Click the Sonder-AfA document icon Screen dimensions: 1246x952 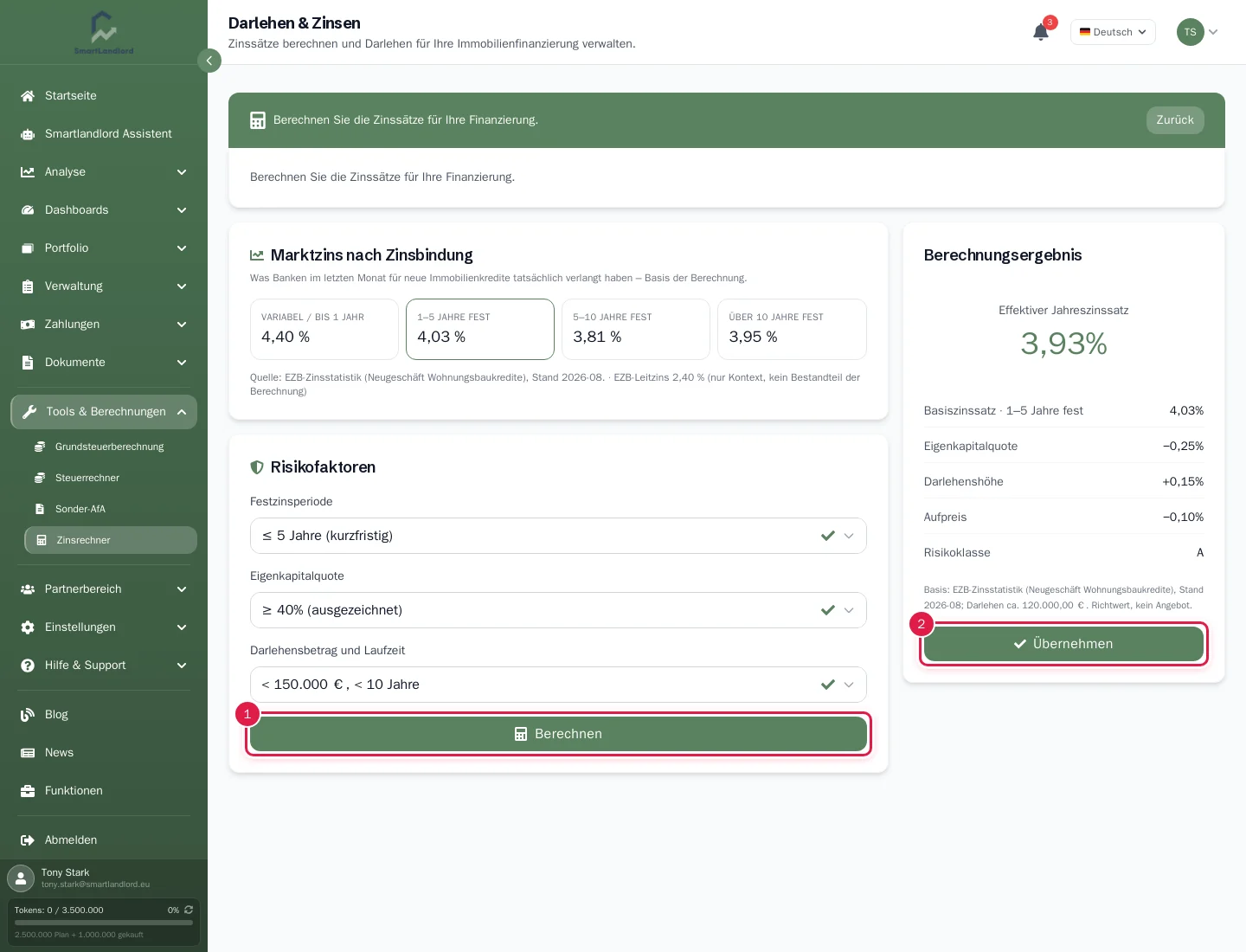pyautogui.click(x=40, y=509)
